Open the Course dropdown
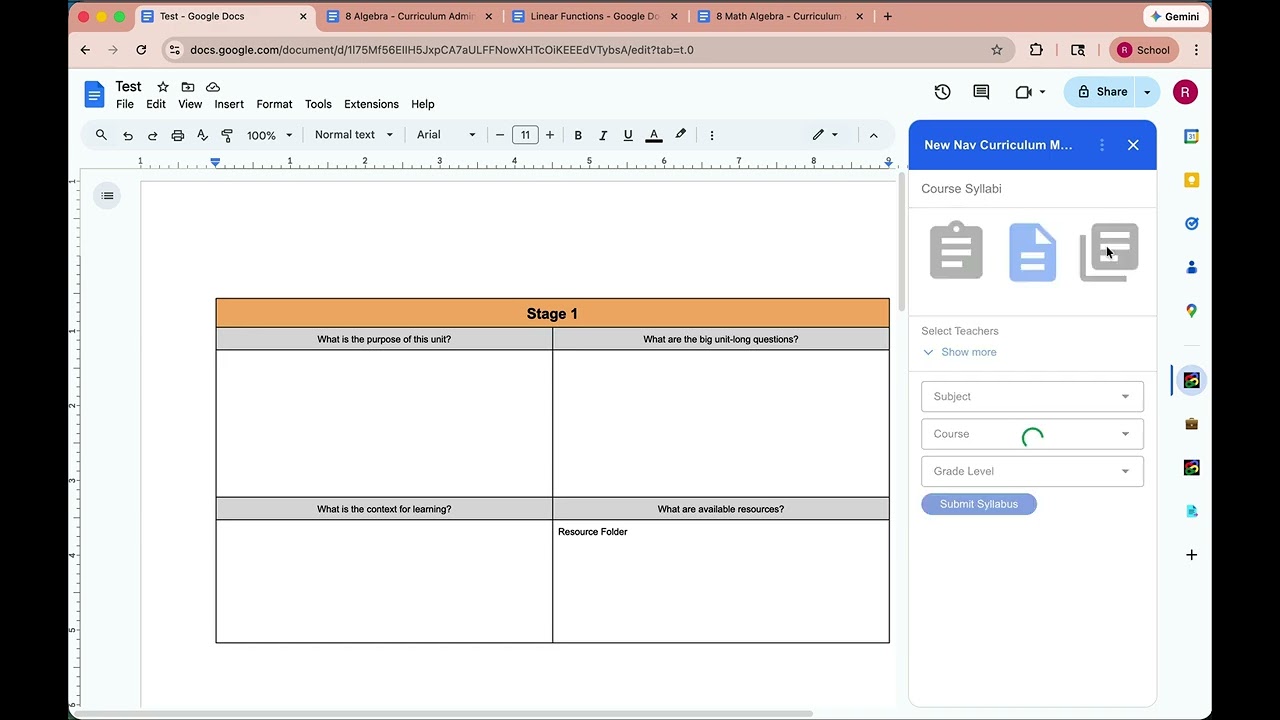This screenshot has height=720, width=1280. [x=1032, y=434]
